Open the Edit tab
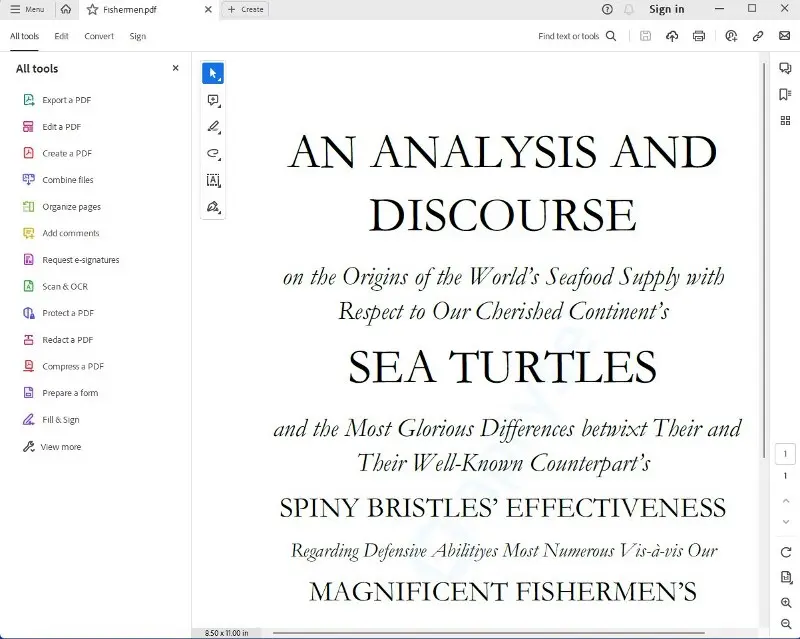 61,36
